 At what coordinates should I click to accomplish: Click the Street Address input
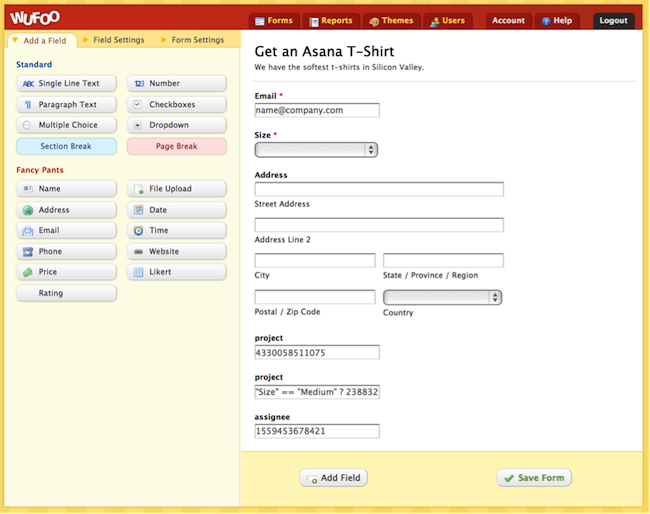[379, 189]
